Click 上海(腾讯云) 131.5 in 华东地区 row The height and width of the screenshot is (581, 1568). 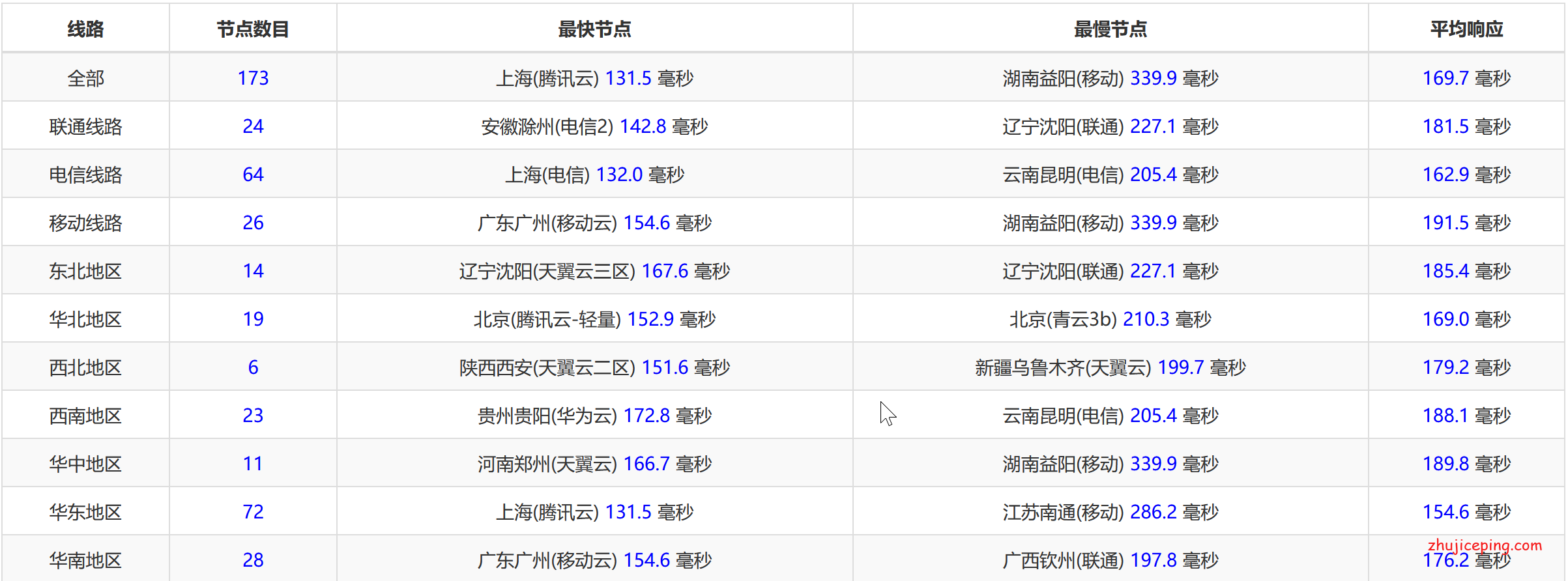point(594,512)
